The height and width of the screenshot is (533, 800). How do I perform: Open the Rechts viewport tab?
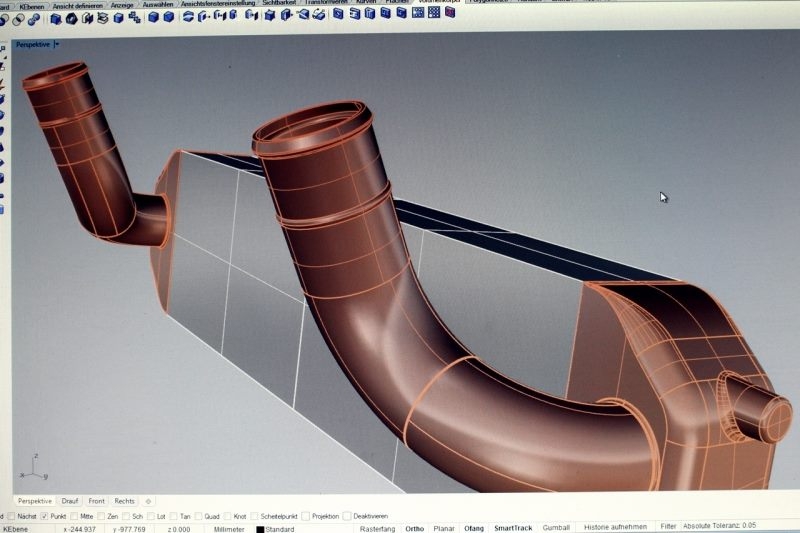(x=124, y=501)
